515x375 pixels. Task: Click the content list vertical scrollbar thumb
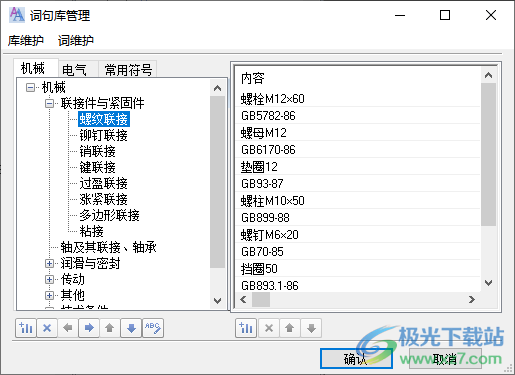tap(488, 155)
